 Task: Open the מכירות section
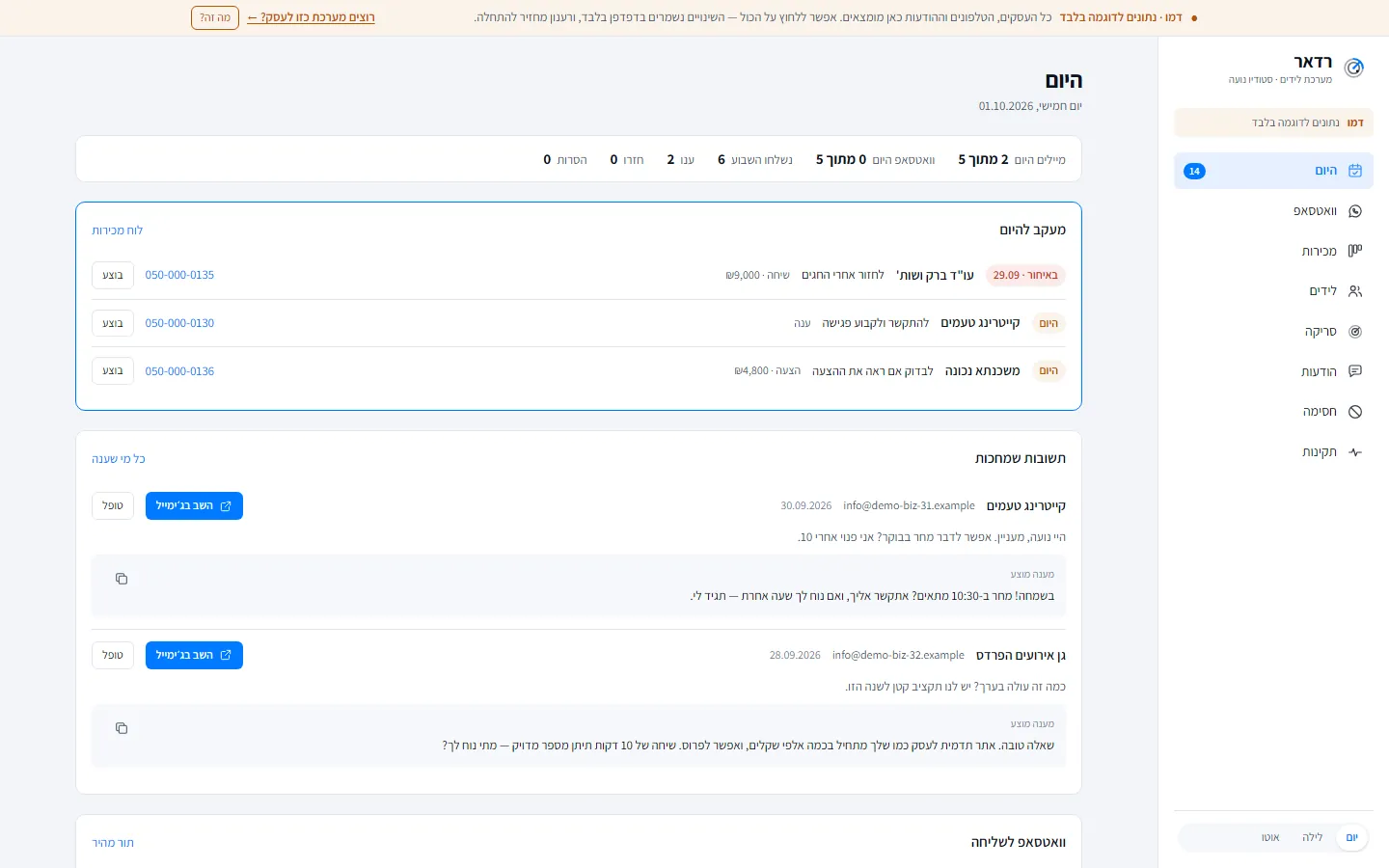(1273, 251)
